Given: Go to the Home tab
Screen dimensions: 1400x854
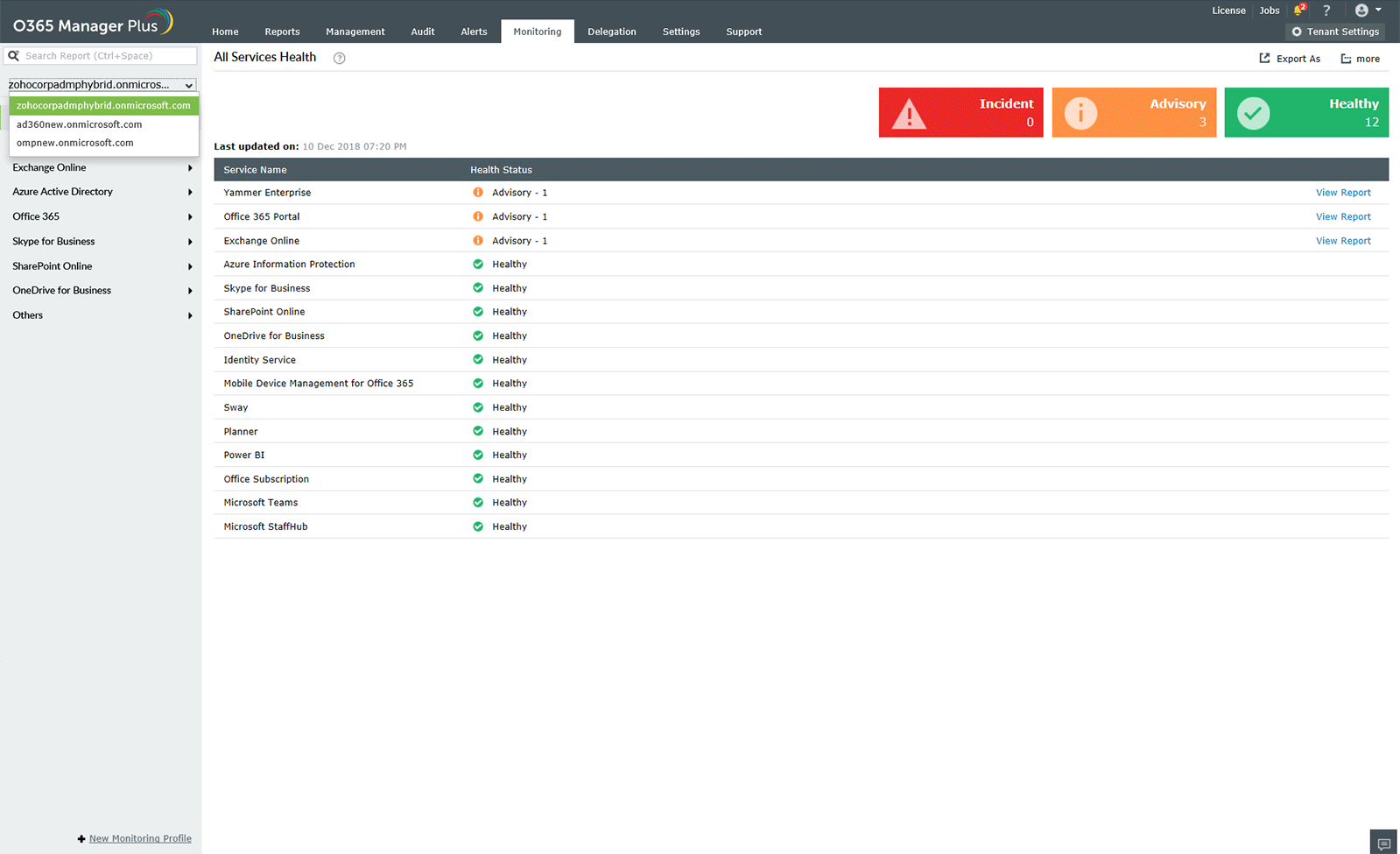Looking at the screenshot, I should coord(225,32).
